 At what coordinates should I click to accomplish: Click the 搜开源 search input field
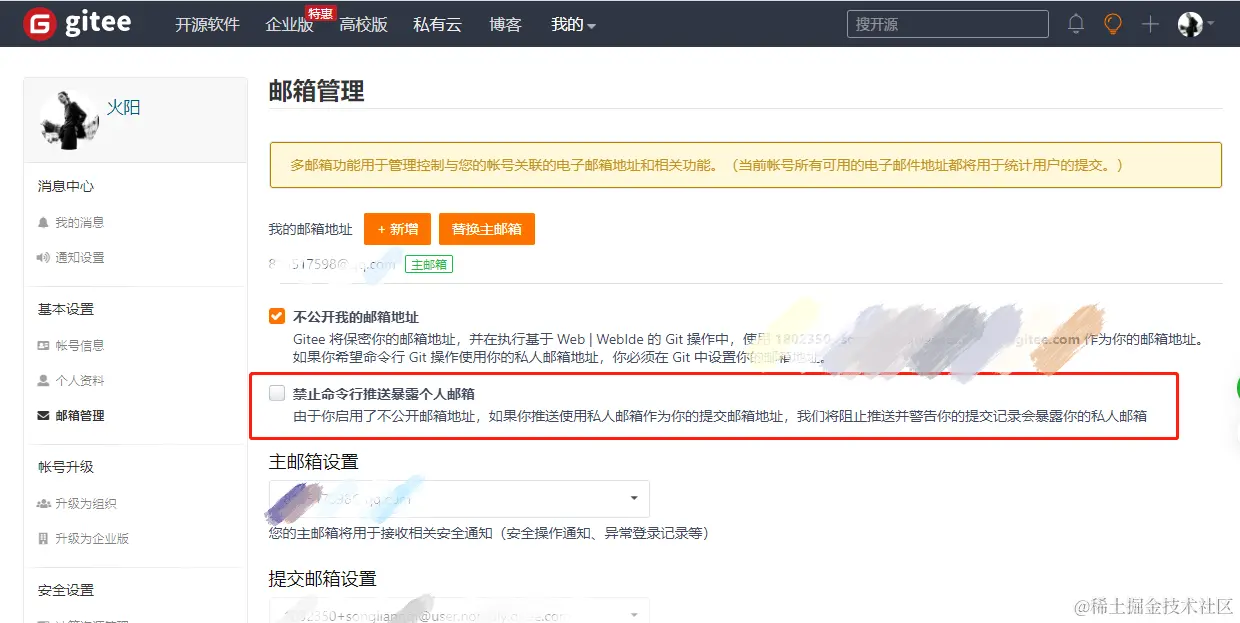pyautogui.click(x=946, y=23)
